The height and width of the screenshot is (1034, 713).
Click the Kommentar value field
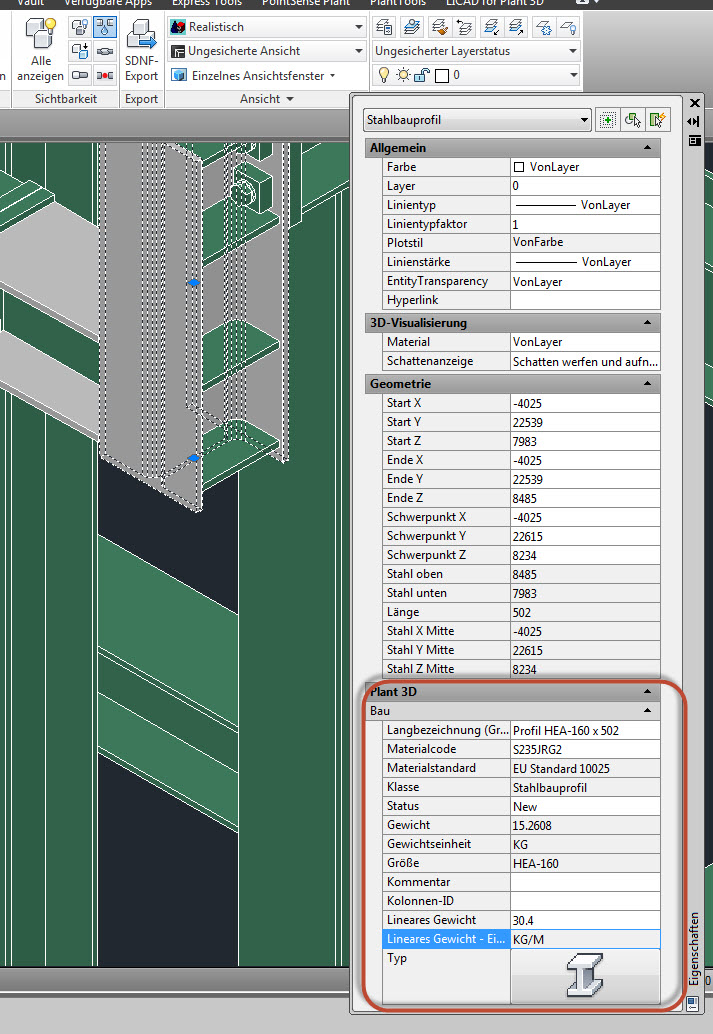585,882
